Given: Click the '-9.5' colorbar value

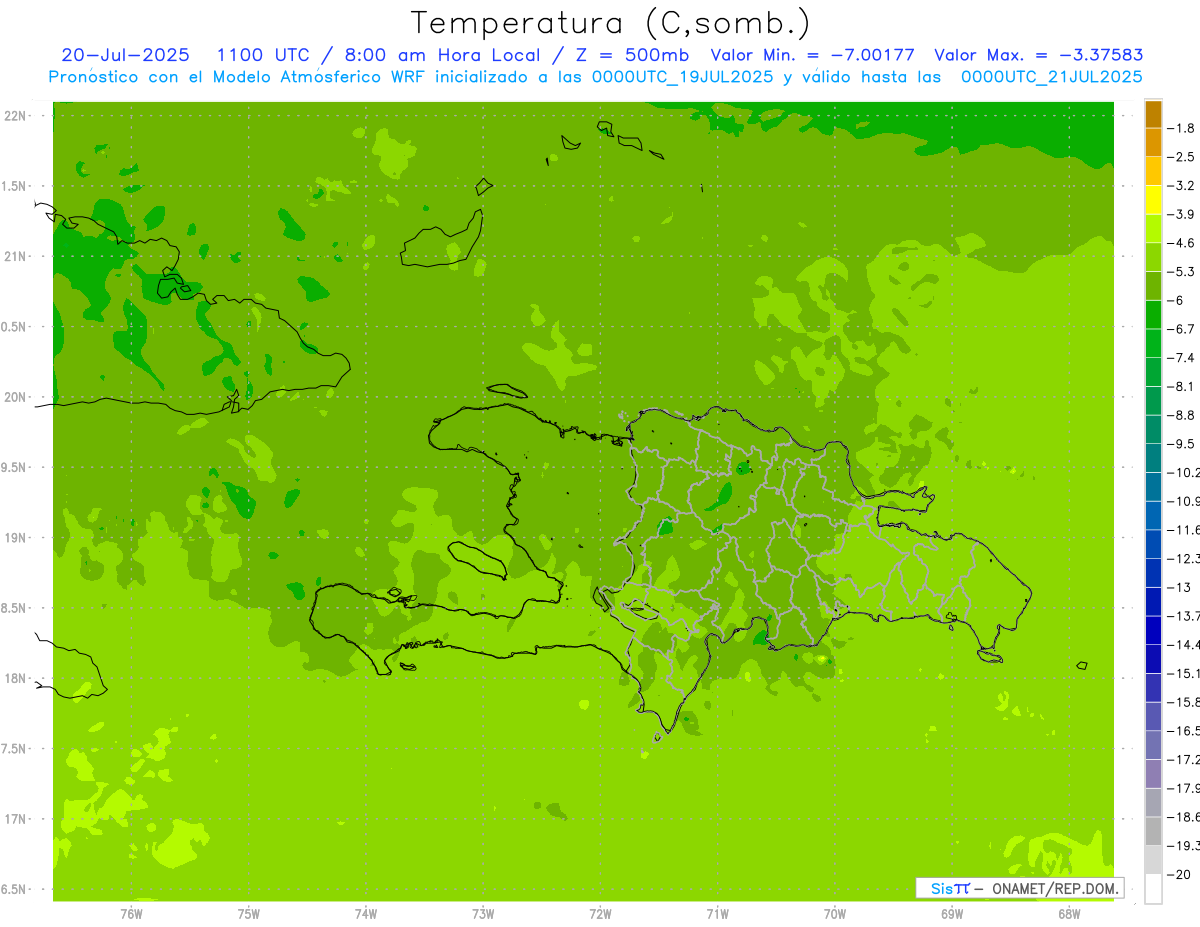Looking at the screenshot, I should (x=1183, y=444).
